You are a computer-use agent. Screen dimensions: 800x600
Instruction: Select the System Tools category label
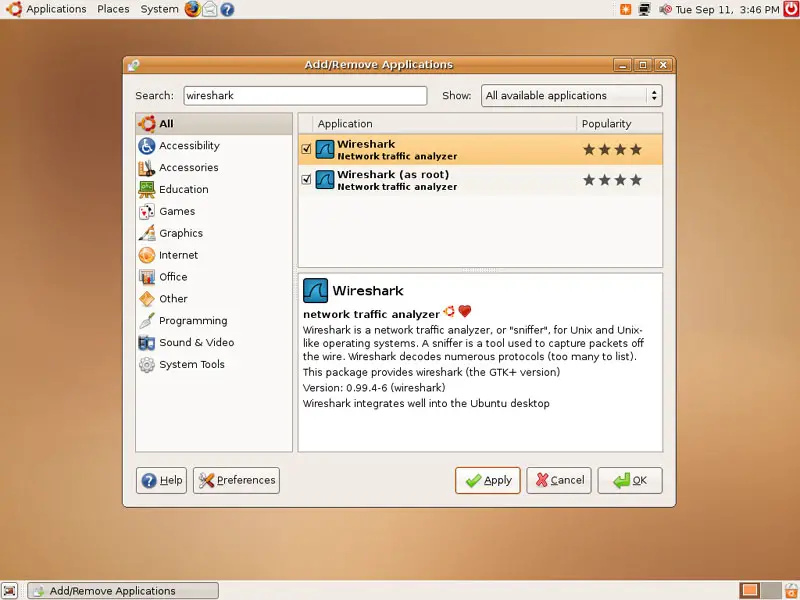pos(192,365)
